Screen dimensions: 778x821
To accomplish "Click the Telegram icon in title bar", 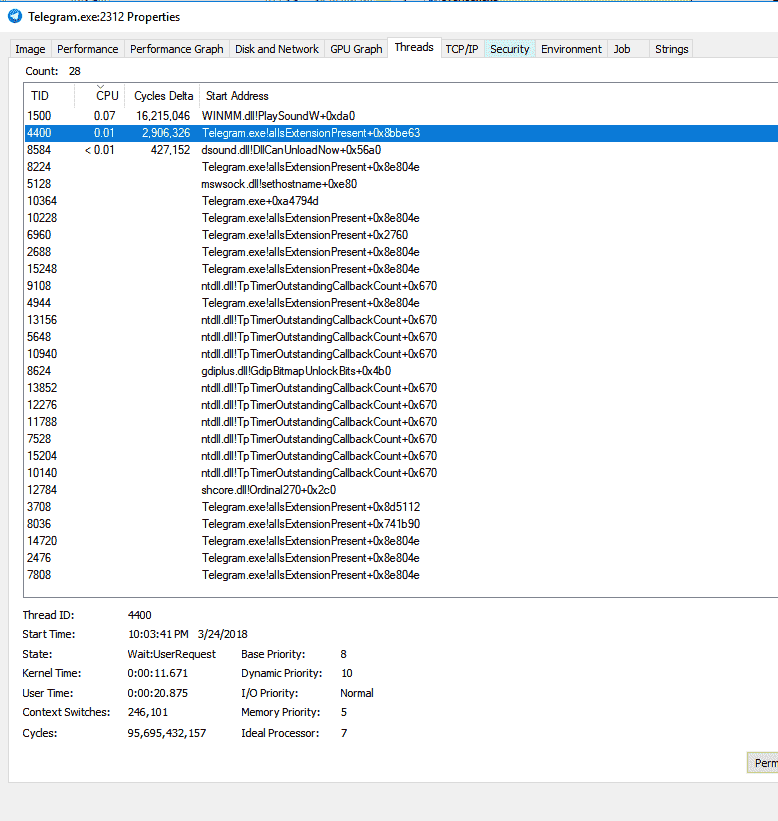I will tap(15, 16).
